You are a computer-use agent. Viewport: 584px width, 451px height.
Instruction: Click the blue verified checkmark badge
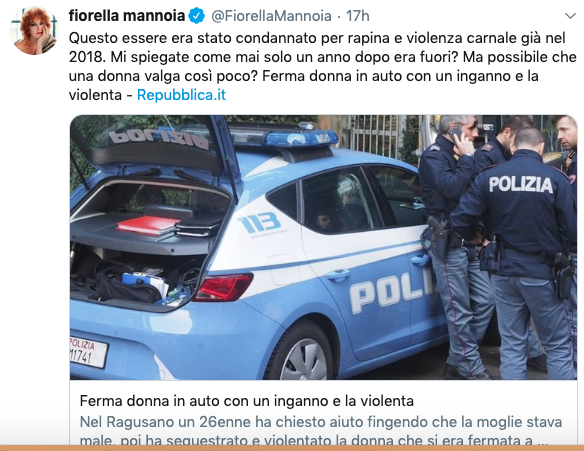197,16
